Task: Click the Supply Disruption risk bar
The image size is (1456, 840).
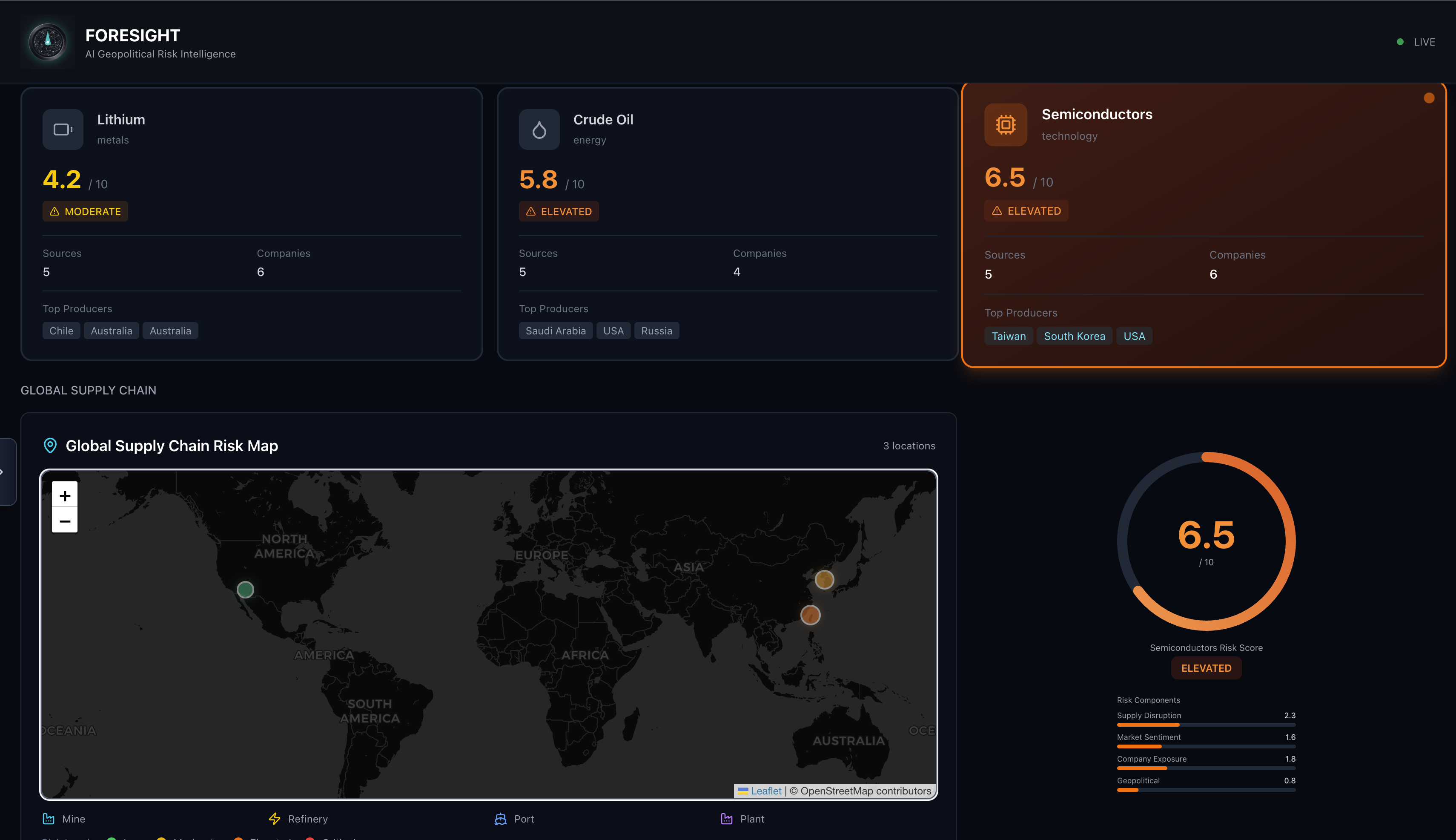Action: (1206, 725)
